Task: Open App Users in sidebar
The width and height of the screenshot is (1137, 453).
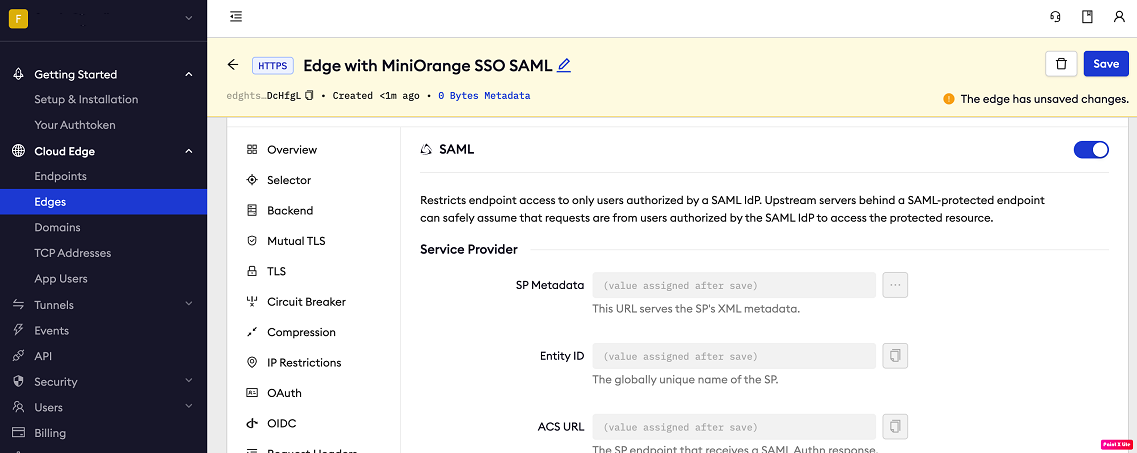Action: (x=61, y=279)
